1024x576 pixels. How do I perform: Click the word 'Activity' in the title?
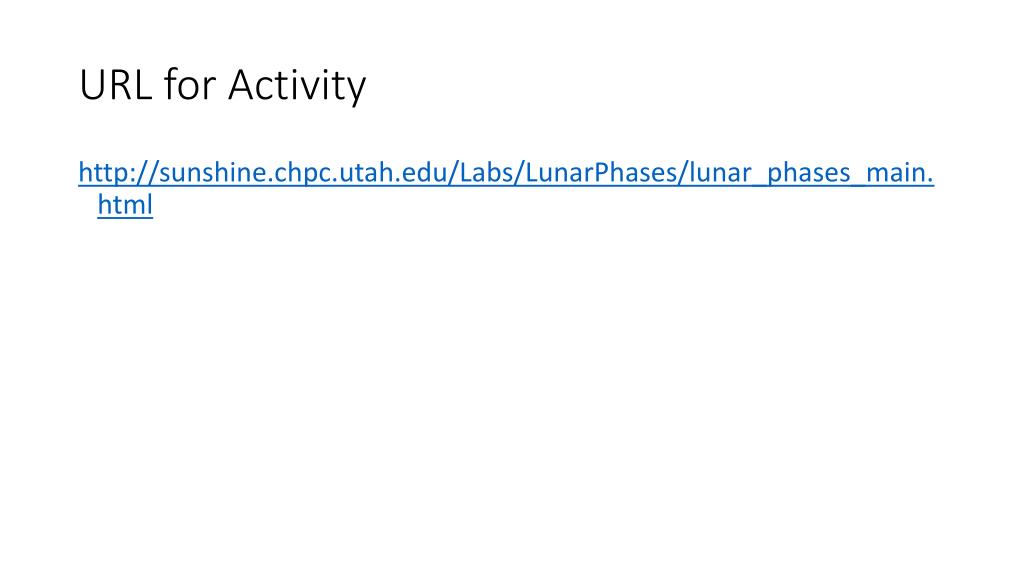coord(297,85)
